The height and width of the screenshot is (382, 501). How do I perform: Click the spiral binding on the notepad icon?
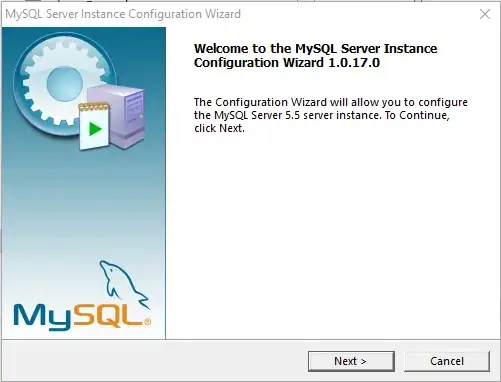[x=94, y=107]
